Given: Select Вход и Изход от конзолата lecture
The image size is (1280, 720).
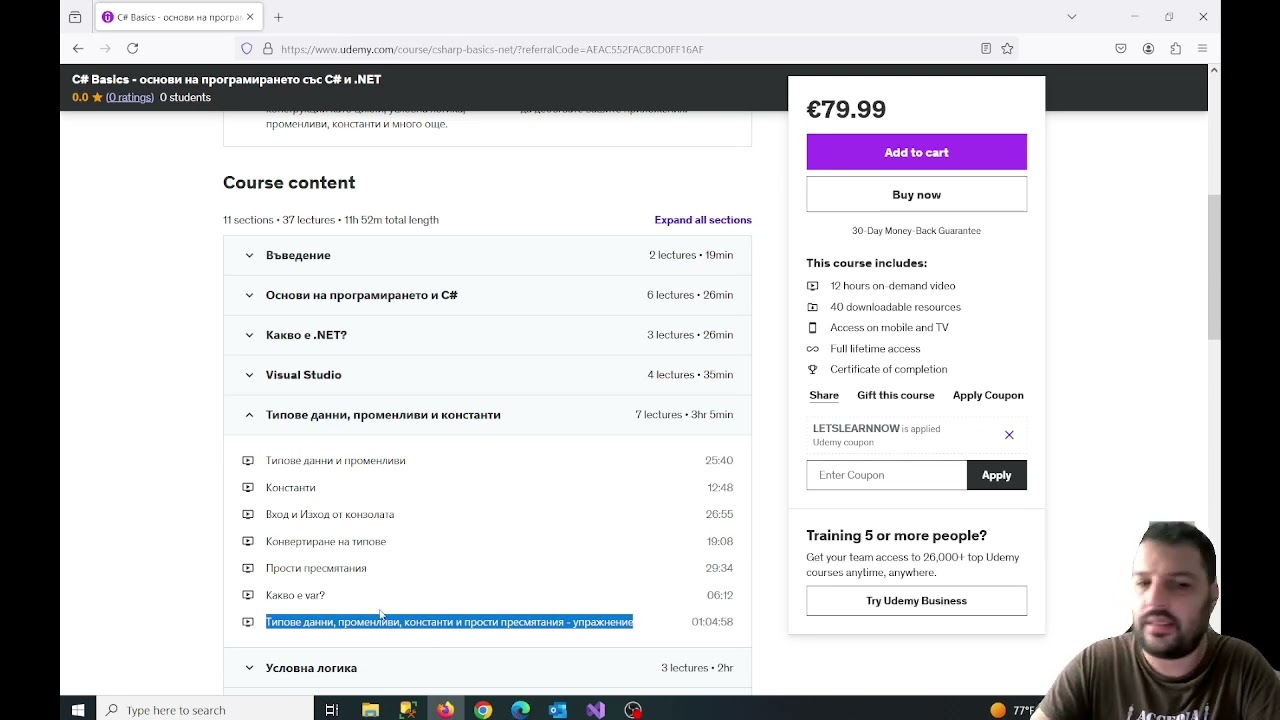Looking at the screenshot, I should coord(330,515).
